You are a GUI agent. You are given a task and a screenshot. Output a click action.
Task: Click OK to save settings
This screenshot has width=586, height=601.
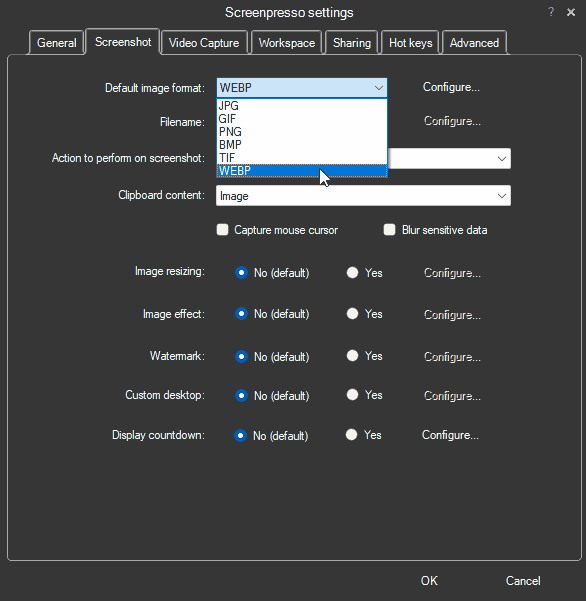coord(429,581)
